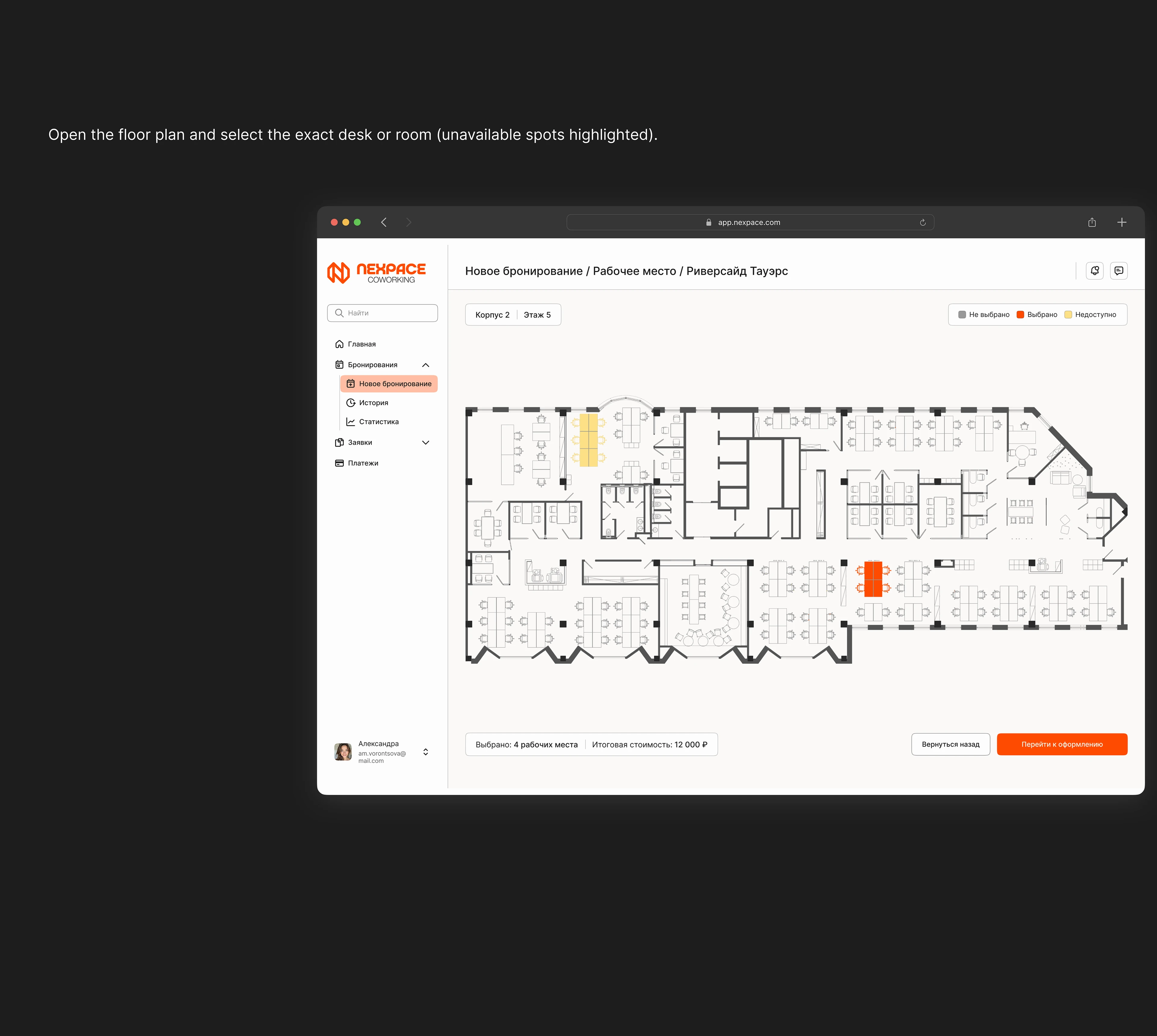Click the notification bell icon
Screen dimensions: 1157x1036
click(1094, 271)
